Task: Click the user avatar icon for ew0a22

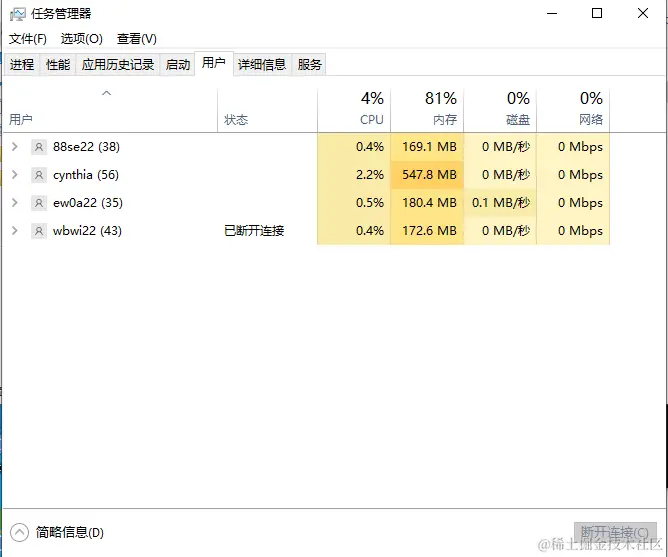Action: coord(39,203)
